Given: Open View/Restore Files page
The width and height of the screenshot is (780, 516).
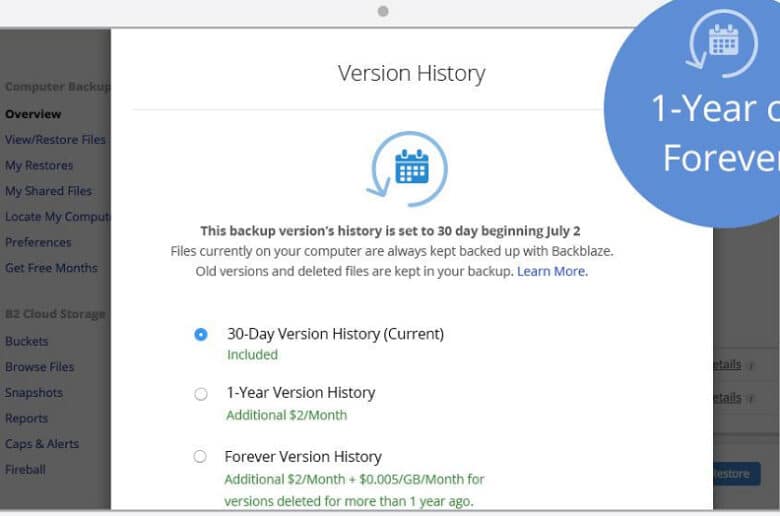Looking at the screenshot, I should [55, 140].
